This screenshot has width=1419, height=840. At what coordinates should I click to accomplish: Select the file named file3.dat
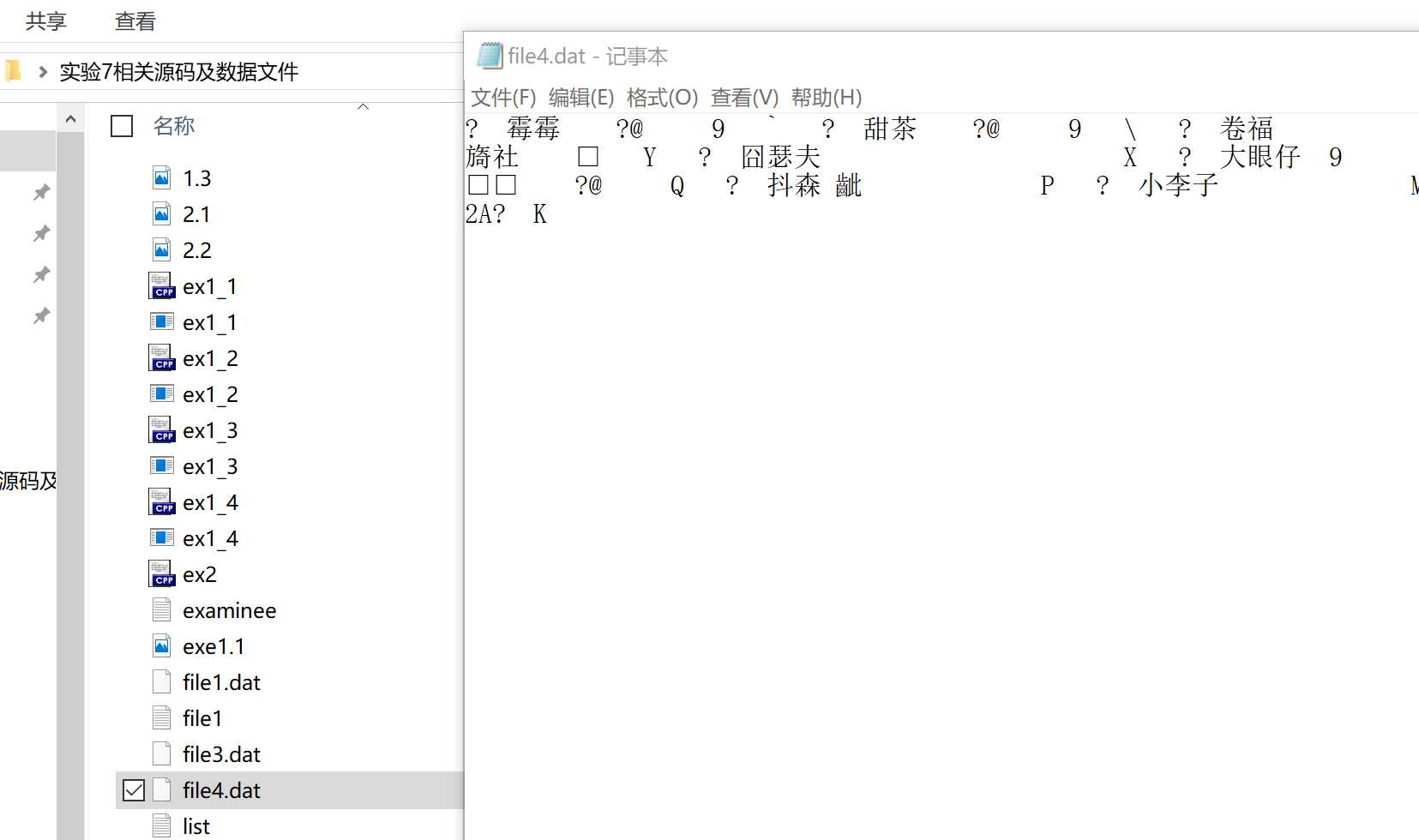(221, 754)
